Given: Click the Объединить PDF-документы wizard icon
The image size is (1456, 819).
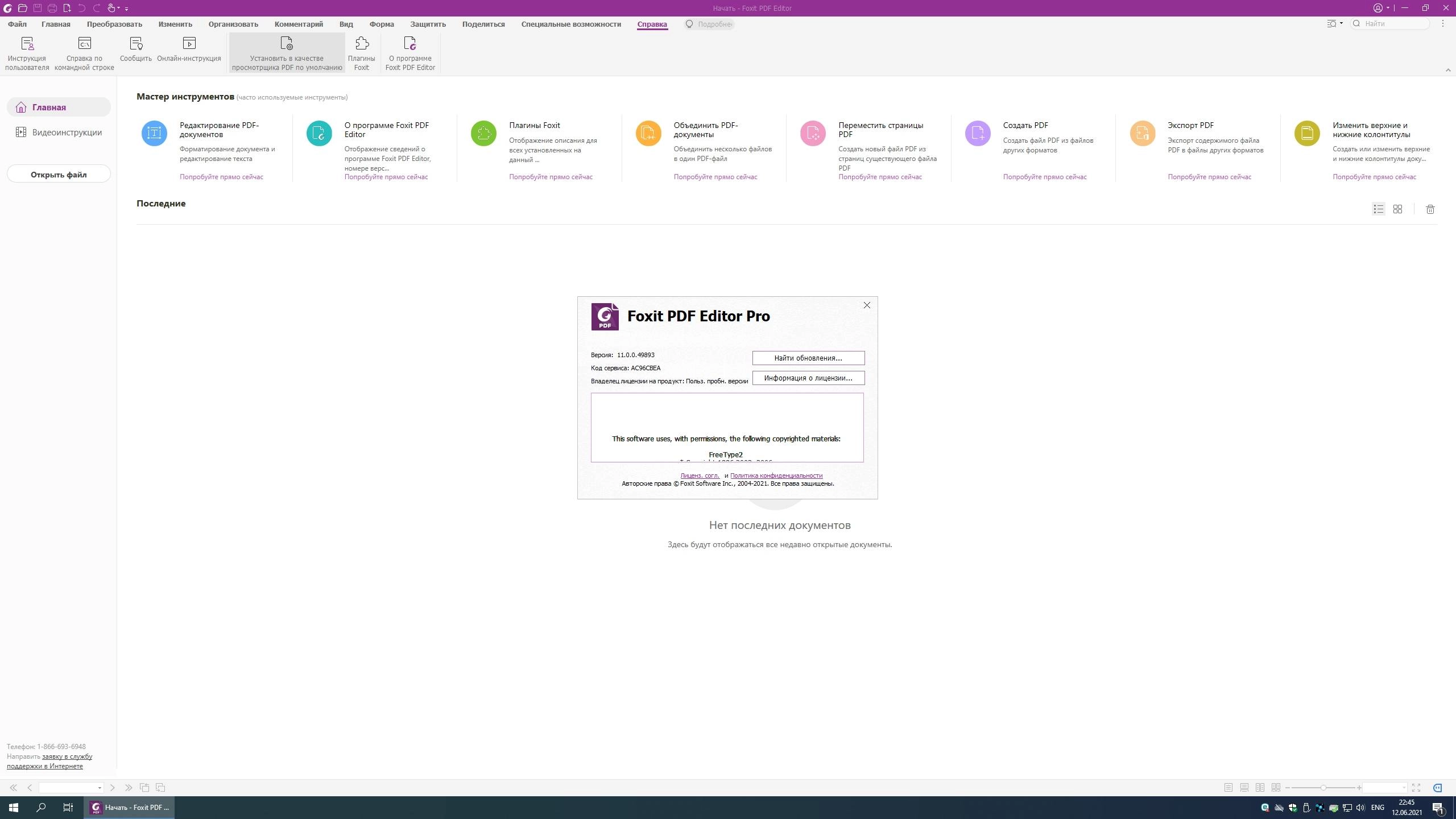Looking at the screenshot, I should click(x=648, y=134).
